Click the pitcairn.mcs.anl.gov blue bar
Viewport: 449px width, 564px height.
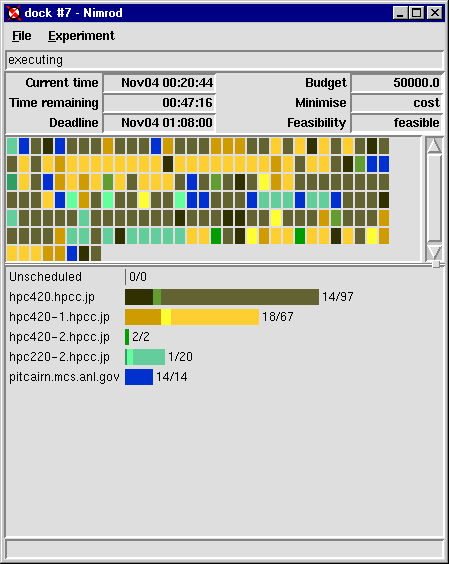139,377
